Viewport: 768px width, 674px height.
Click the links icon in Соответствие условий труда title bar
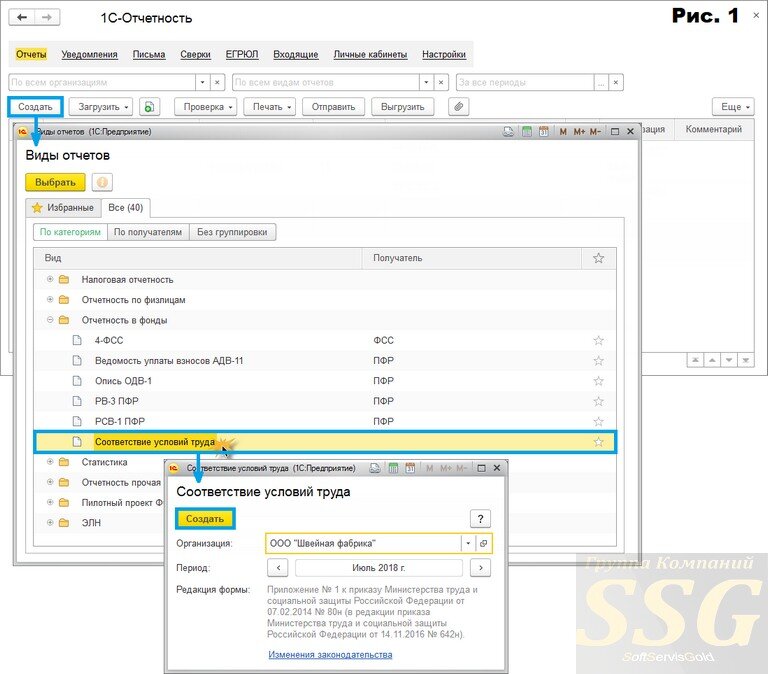[x=375, y=468]
